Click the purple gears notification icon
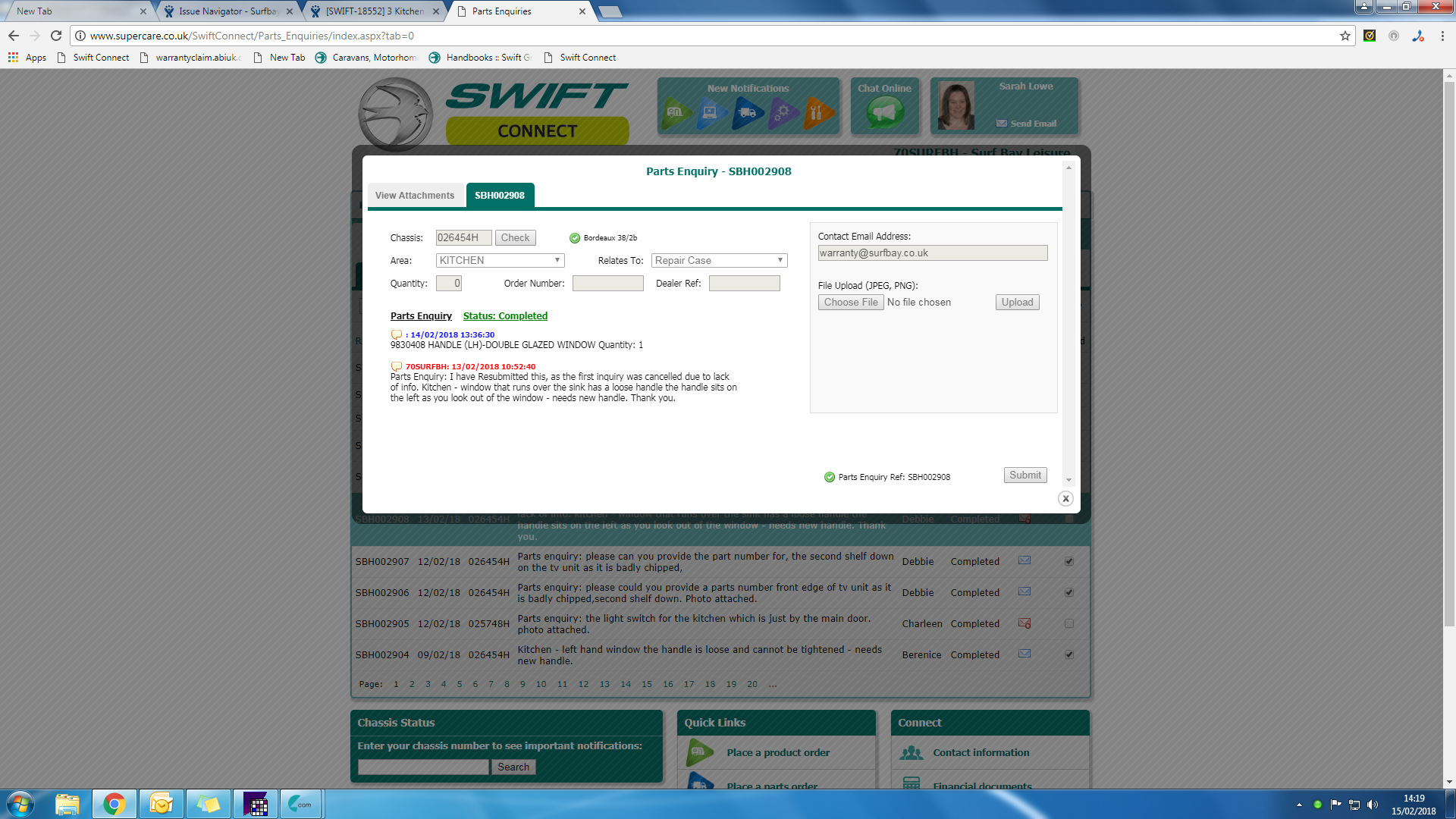 point(783,113)
